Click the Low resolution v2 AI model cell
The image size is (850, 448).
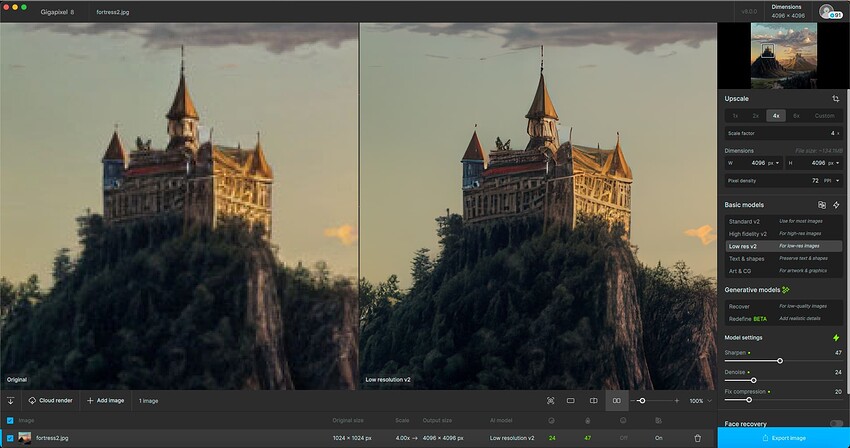coord(512,438)
